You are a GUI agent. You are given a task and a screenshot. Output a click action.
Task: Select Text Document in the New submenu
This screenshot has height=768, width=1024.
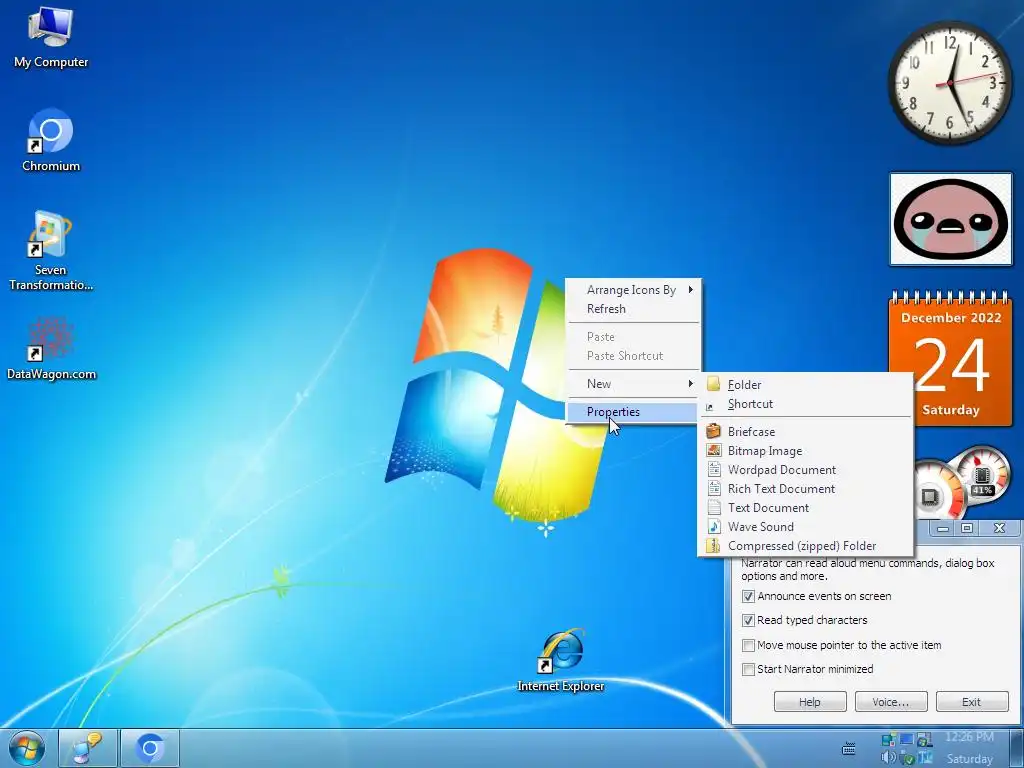(x=805, y=507)
